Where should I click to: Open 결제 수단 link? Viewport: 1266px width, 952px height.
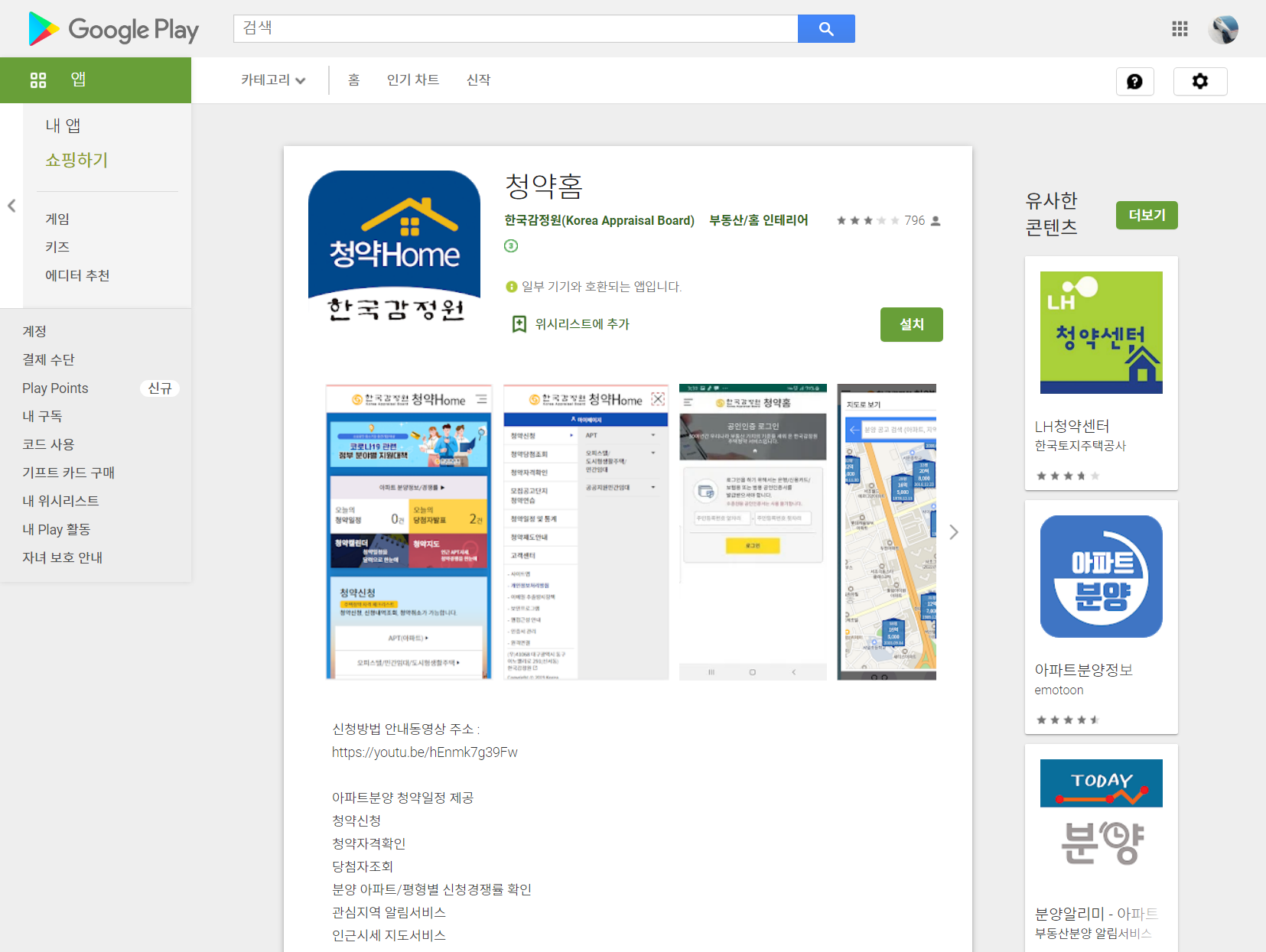(x=48, y=359)
